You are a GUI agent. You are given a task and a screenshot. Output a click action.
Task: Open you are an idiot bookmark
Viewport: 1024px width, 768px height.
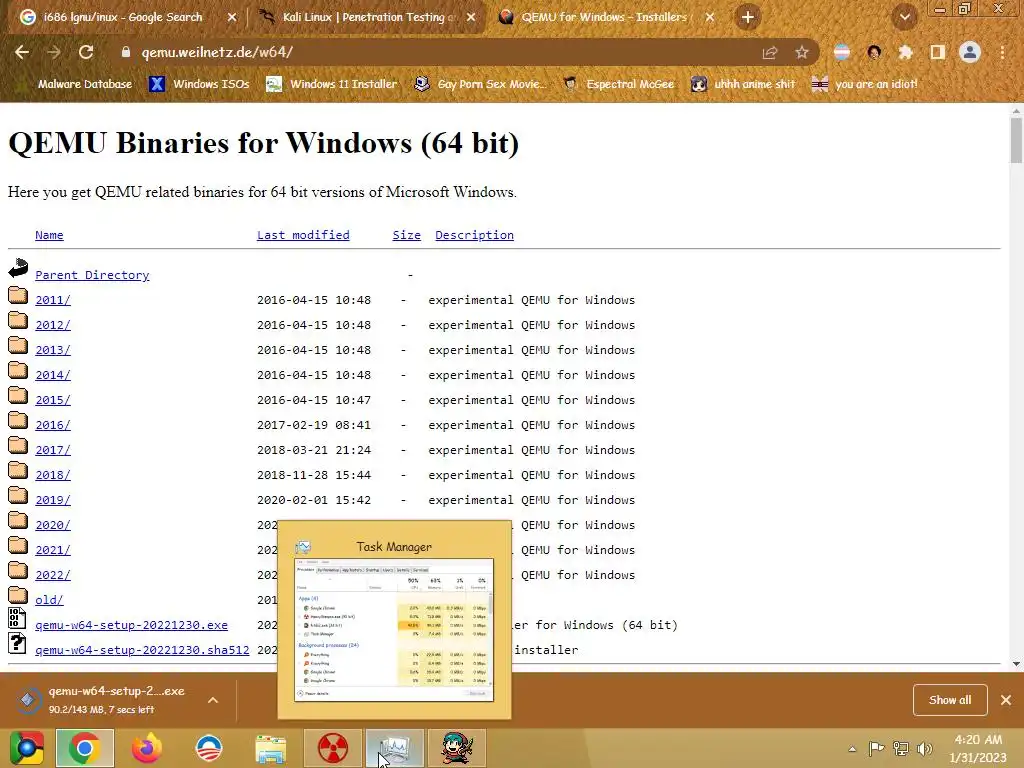pos(864,84)
